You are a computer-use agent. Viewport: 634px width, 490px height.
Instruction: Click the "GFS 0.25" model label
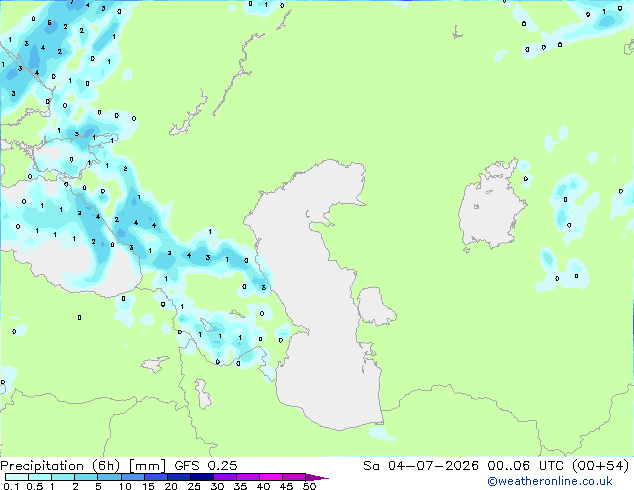[206, 466]
